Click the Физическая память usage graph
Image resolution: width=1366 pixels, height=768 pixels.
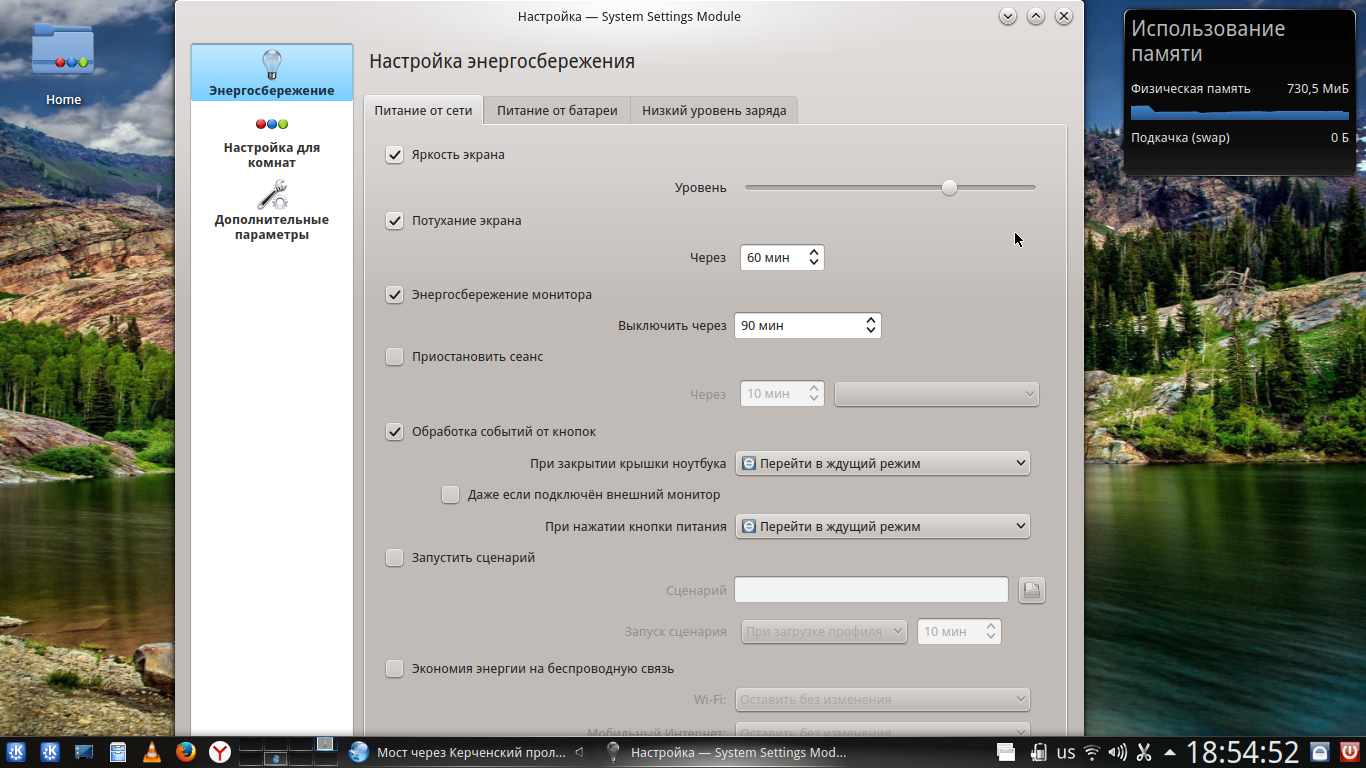[1240, 113]
